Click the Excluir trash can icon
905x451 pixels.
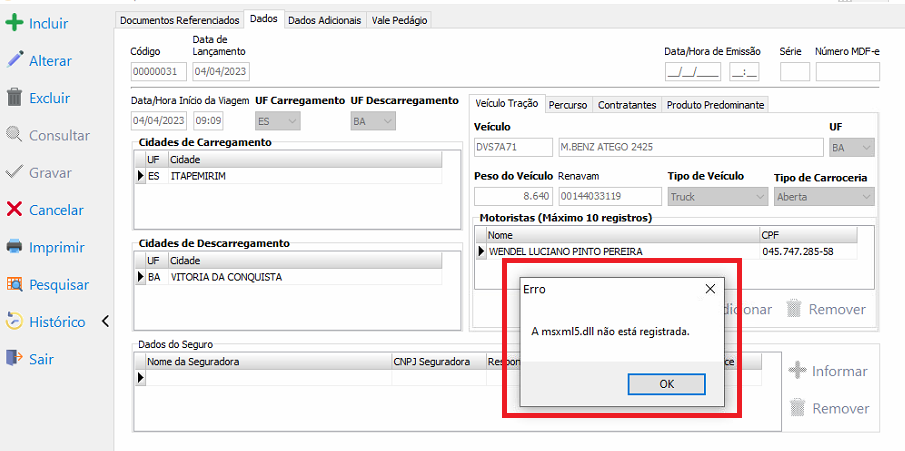14,98
